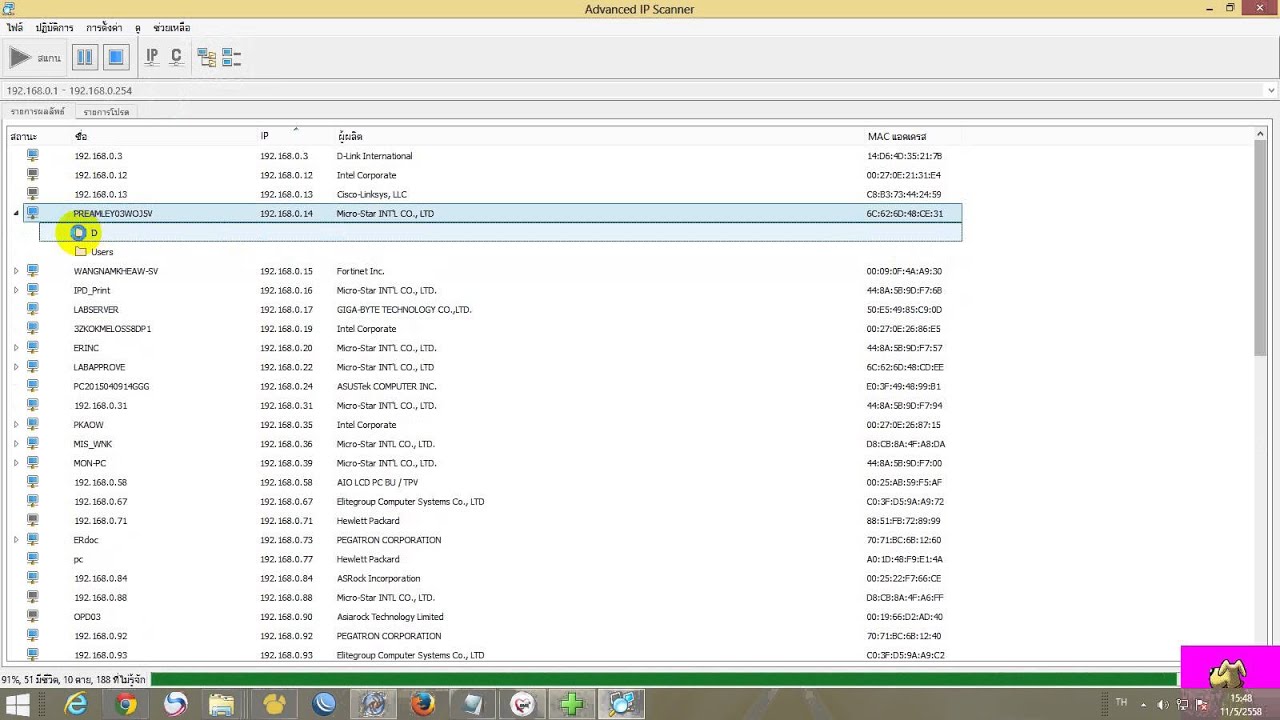Expand the ERdoc node
The height and width of the screenshot is (720, 1280).
(x=16, y=540)
